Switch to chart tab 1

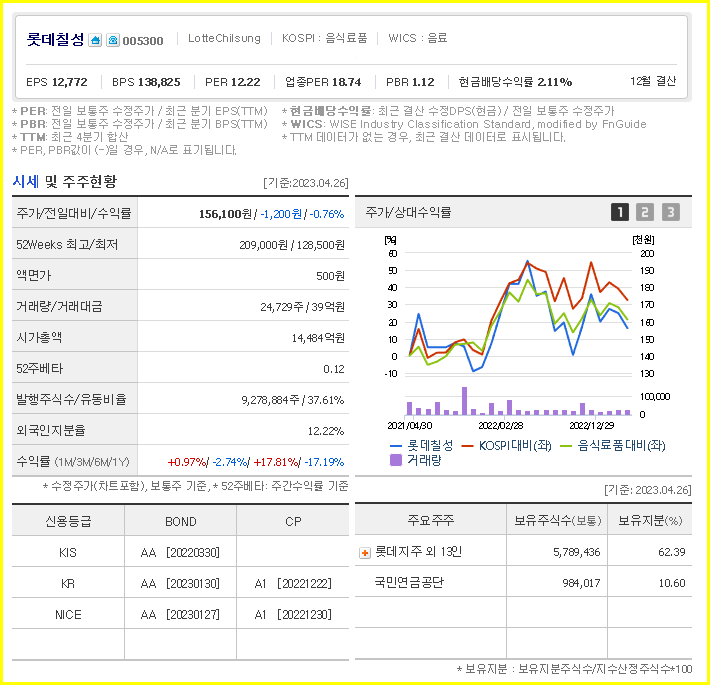point(620,212)
